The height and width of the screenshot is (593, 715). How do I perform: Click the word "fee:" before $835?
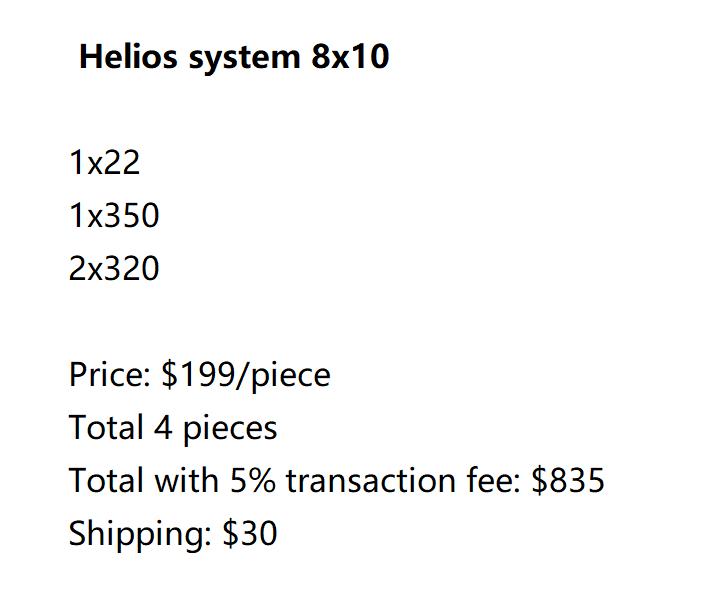click(x=493, y=481)
